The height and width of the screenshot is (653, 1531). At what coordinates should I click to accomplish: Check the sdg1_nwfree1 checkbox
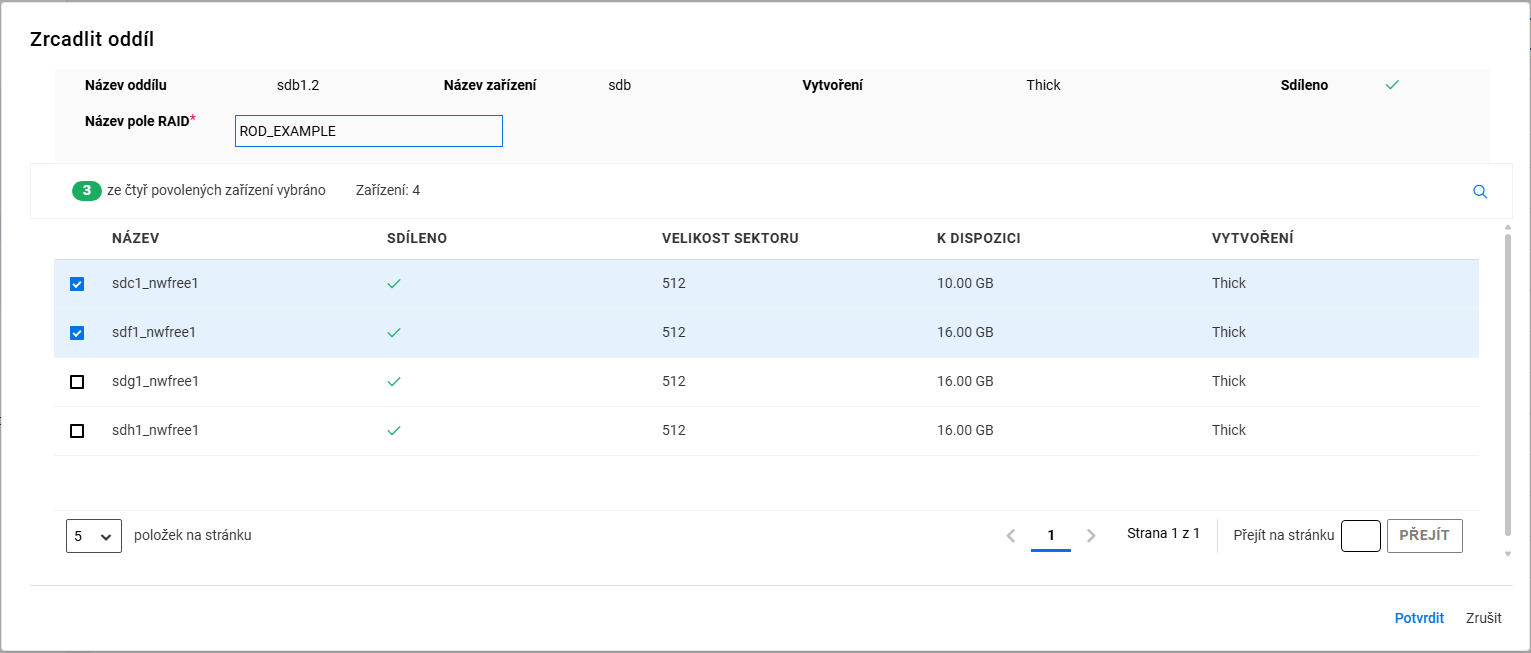pyautogui.click(x=77, y=382)
